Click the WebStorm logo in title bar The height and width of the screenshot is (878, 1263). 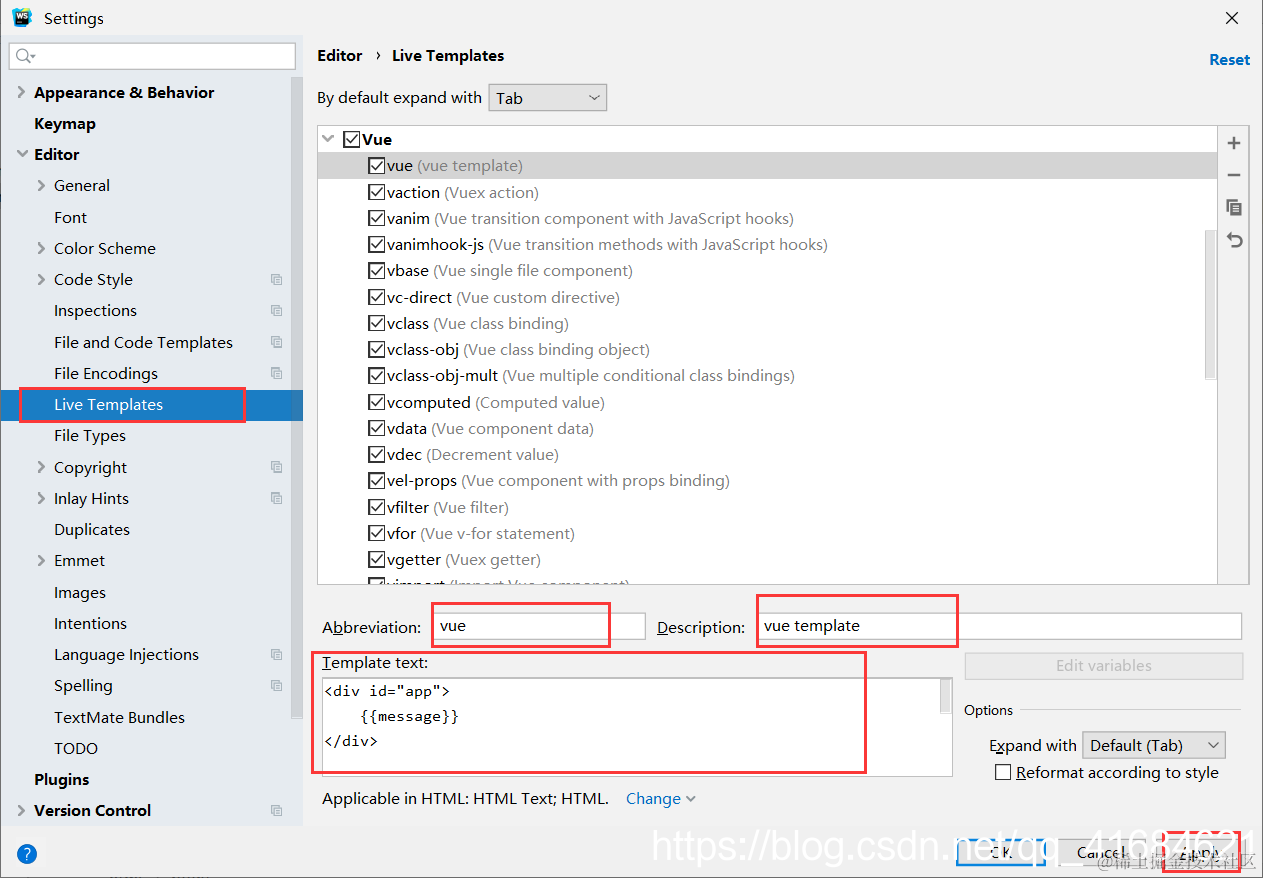point(22,18)
